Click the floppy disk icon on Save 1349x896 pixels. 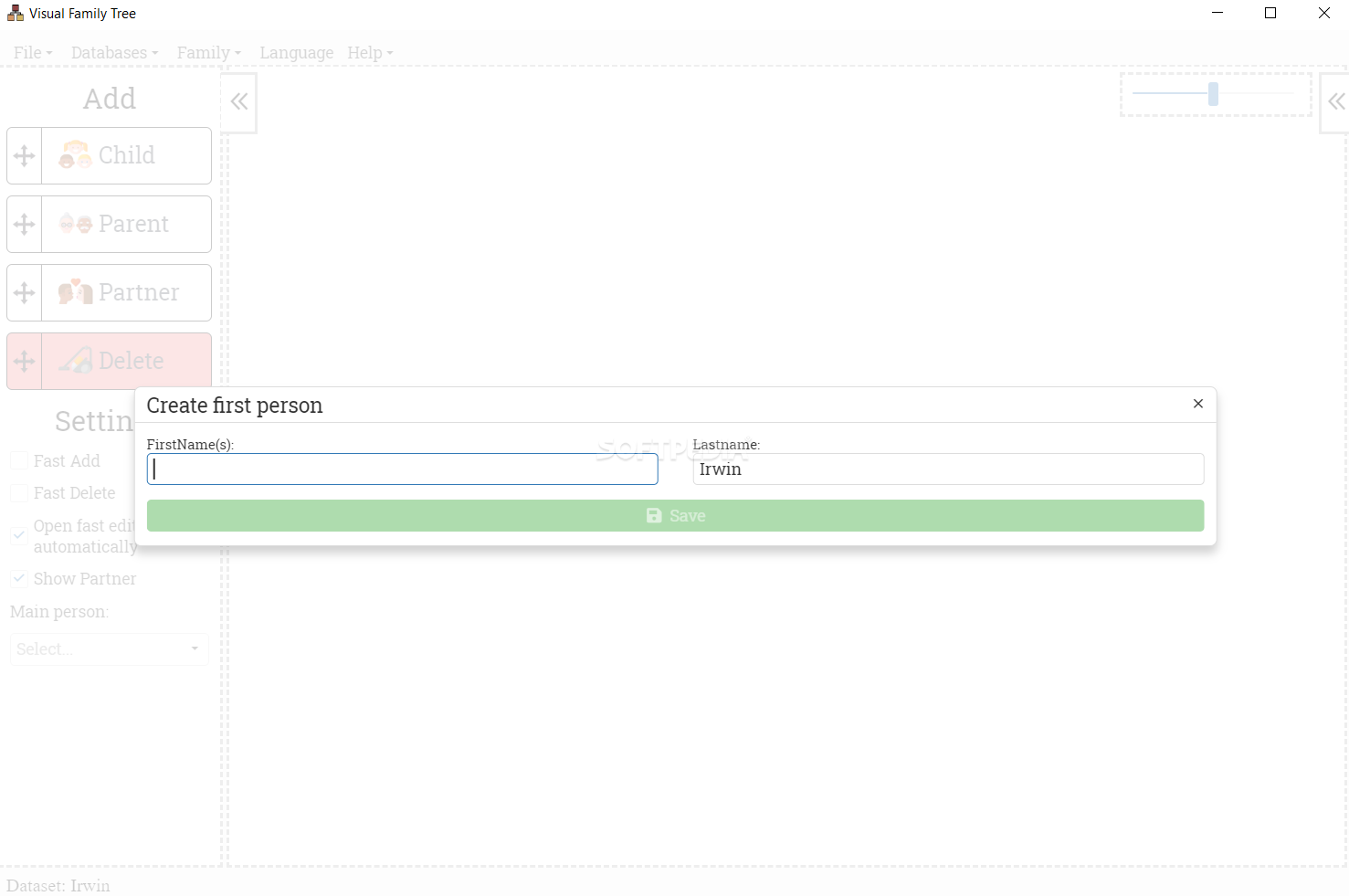[x=654, y=516]
